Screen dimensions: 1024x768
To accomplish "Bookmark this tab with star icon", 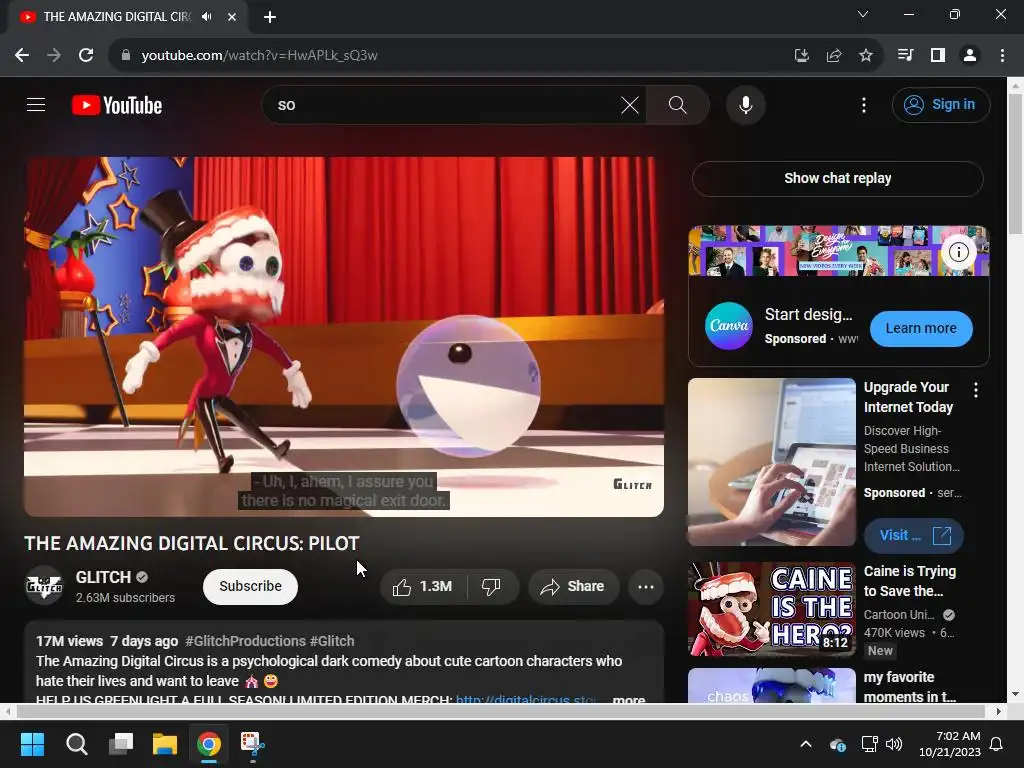I will click(865, 56).
